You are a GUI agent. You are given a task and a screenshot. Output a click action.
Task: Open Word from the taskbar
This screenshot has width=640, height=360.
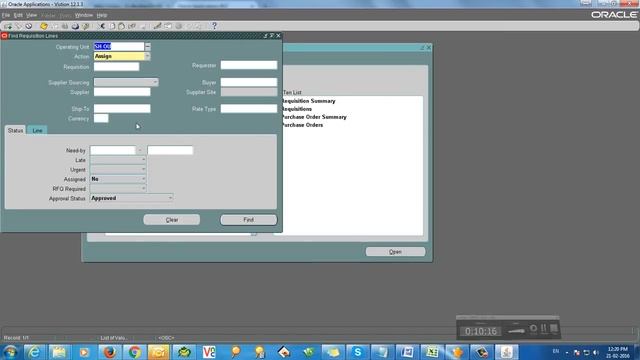point(407,352)
